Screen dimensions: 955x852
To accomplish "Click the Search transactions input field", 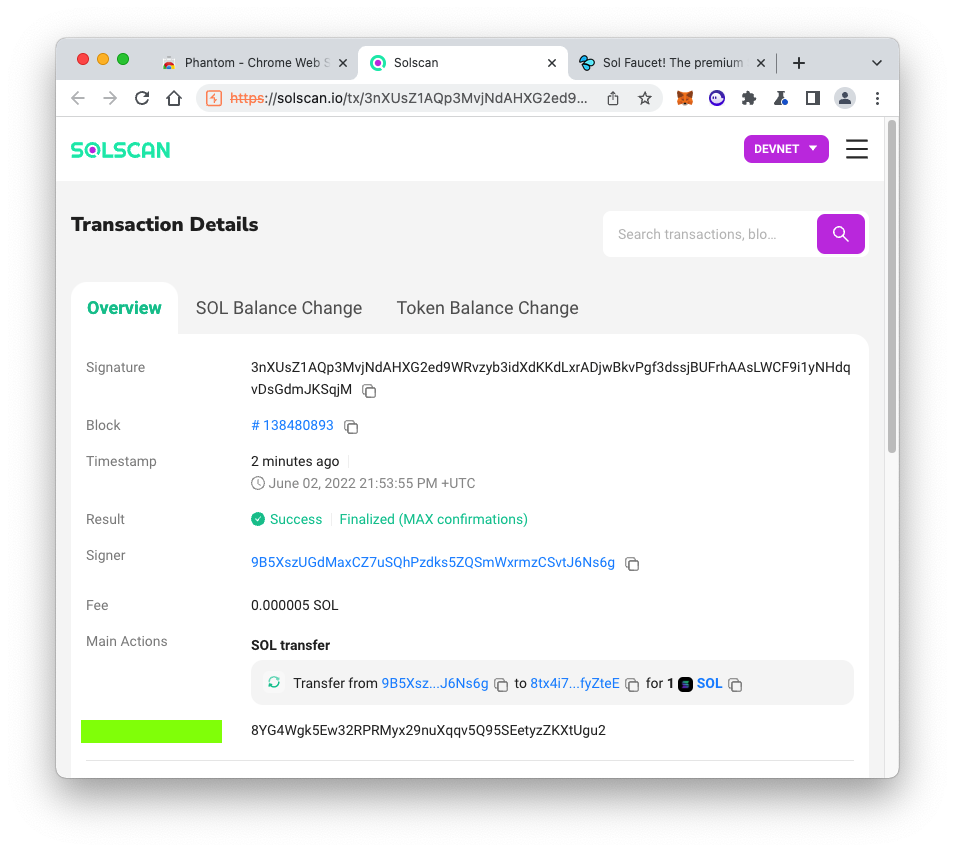I will pyautogui.click(x=708, y=234).
